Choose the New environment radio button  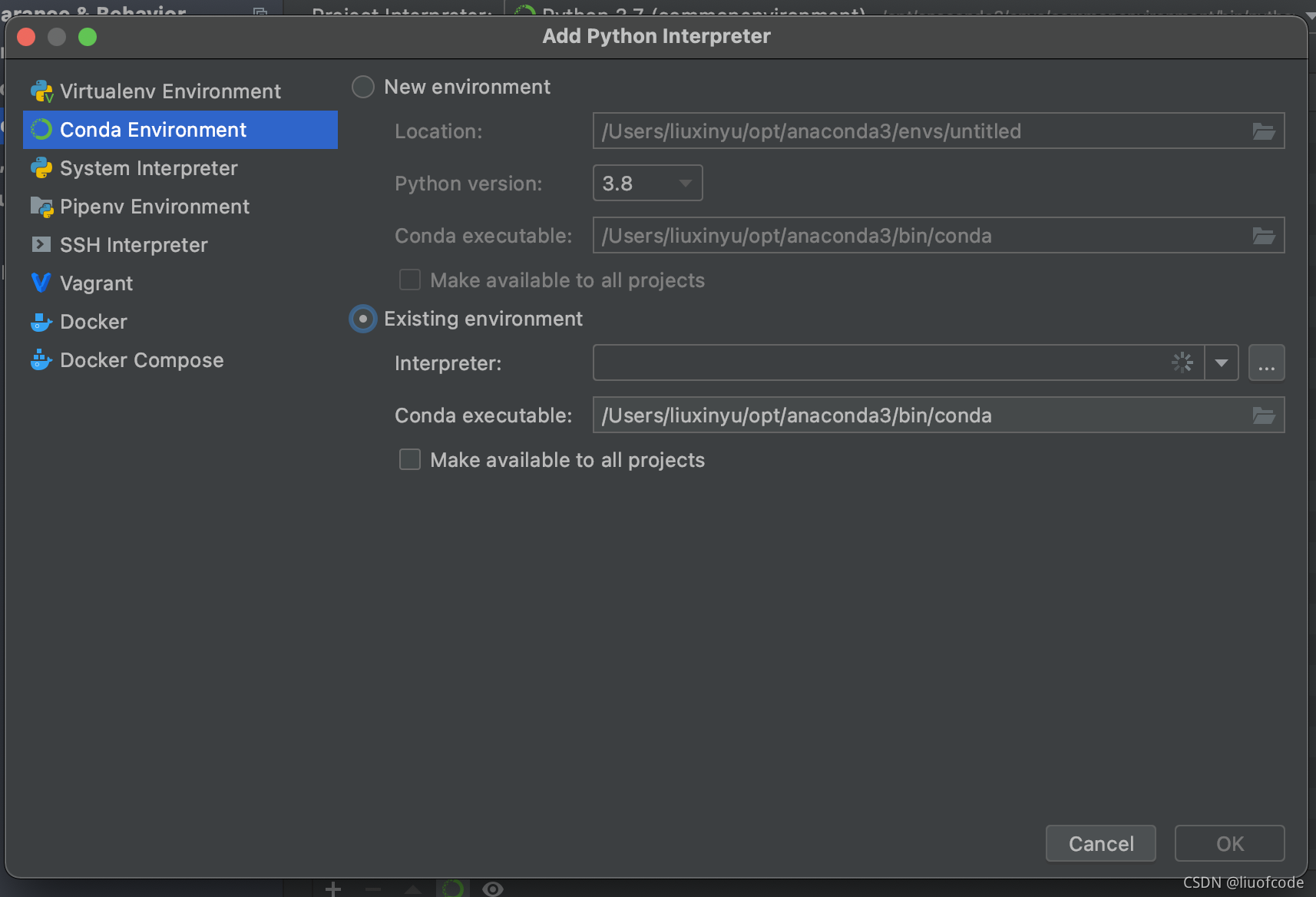(363, 87)
